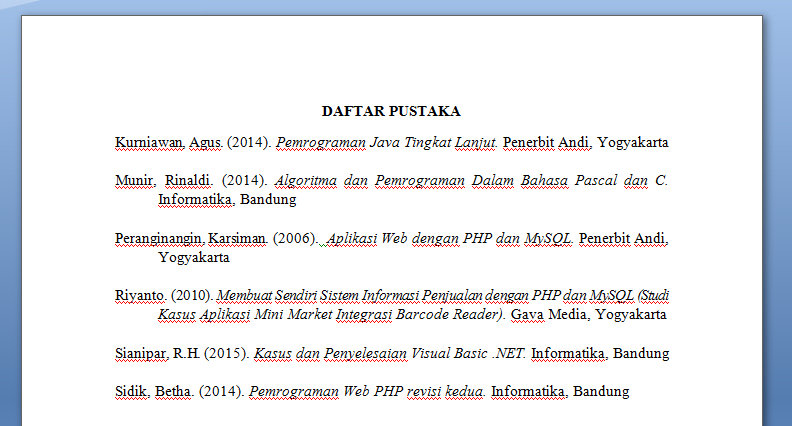Image resolution: width=792 pixels, height=426 pixels.
Task: Click the author name "Sidik, Betha"
Action: pyautogui.click(x=154, y=391)
